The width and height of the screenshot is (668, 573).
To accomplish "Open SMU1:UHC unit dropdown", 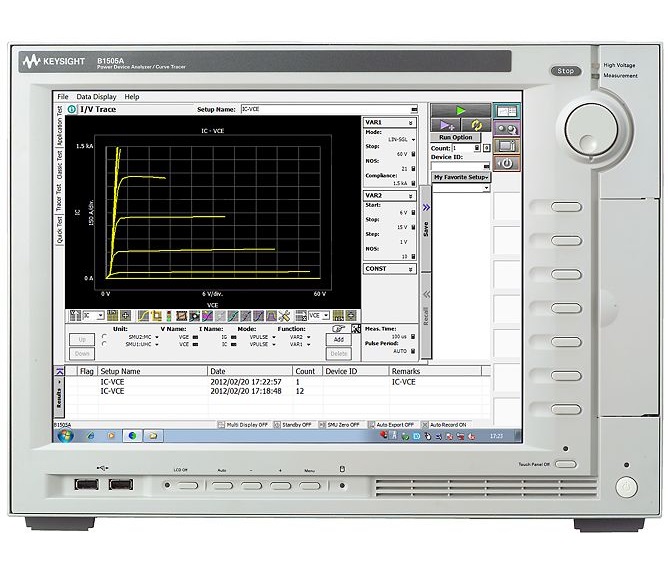I will coord(157,344).
